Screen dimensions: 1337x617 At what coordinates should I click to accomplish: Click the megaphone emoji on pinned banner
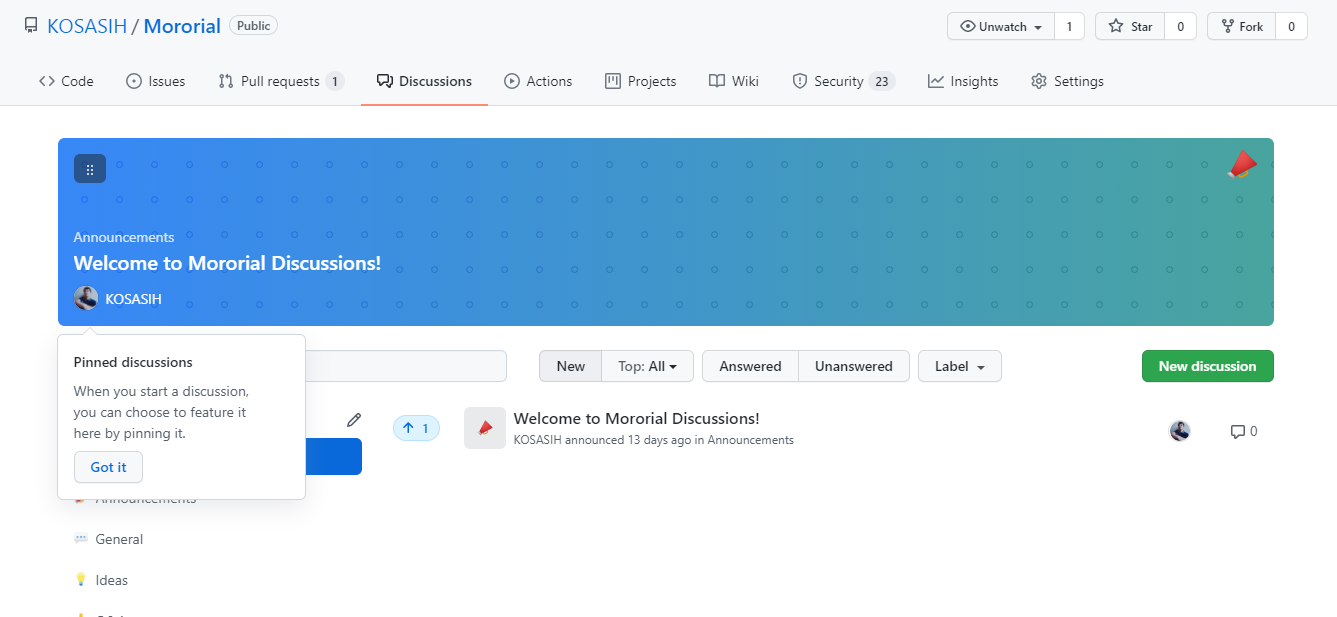[x=1242, y=165]
